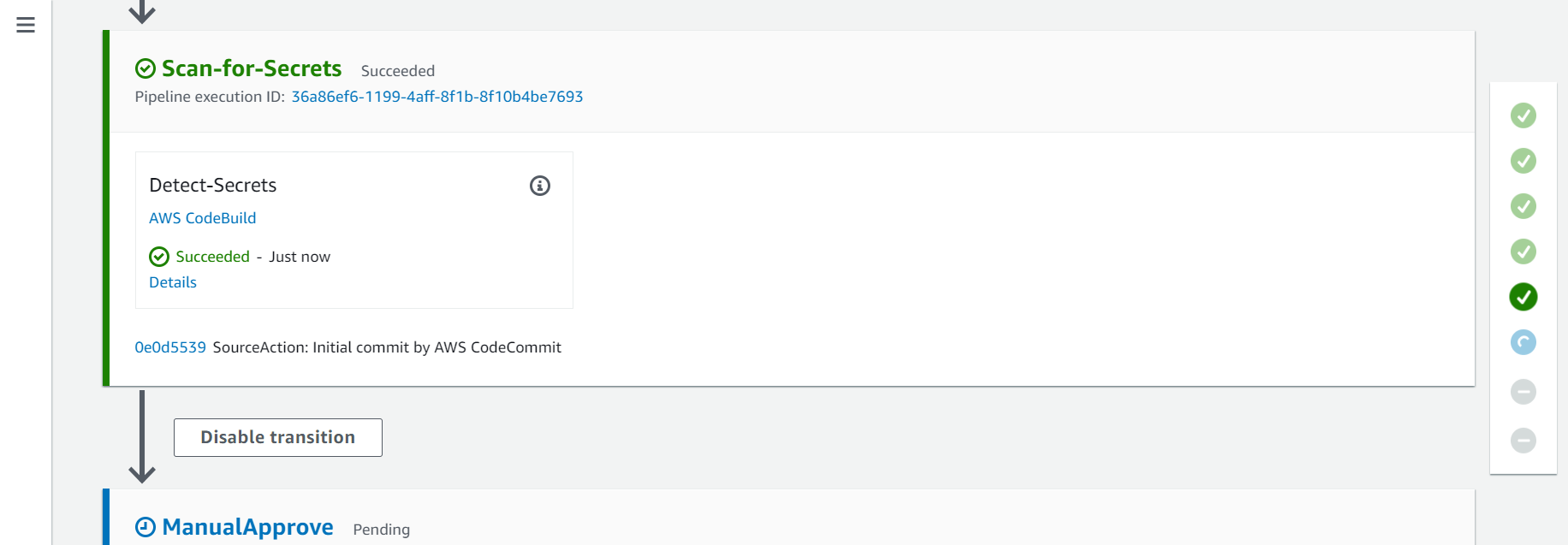Click the ManualApprove pending clock icon
This screenshot has width=1568, height=545.
pos(146,527)
